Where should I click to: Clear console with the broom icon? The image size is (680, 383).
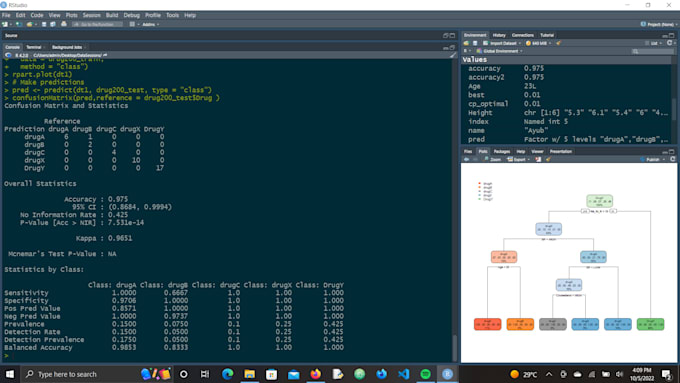point(452,55)
